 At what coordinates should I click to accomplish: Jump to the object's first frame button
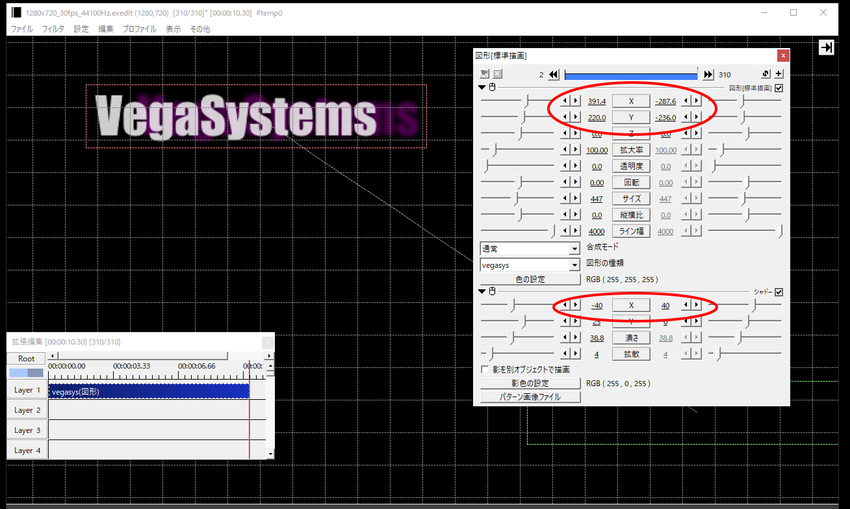coord(553,74)
